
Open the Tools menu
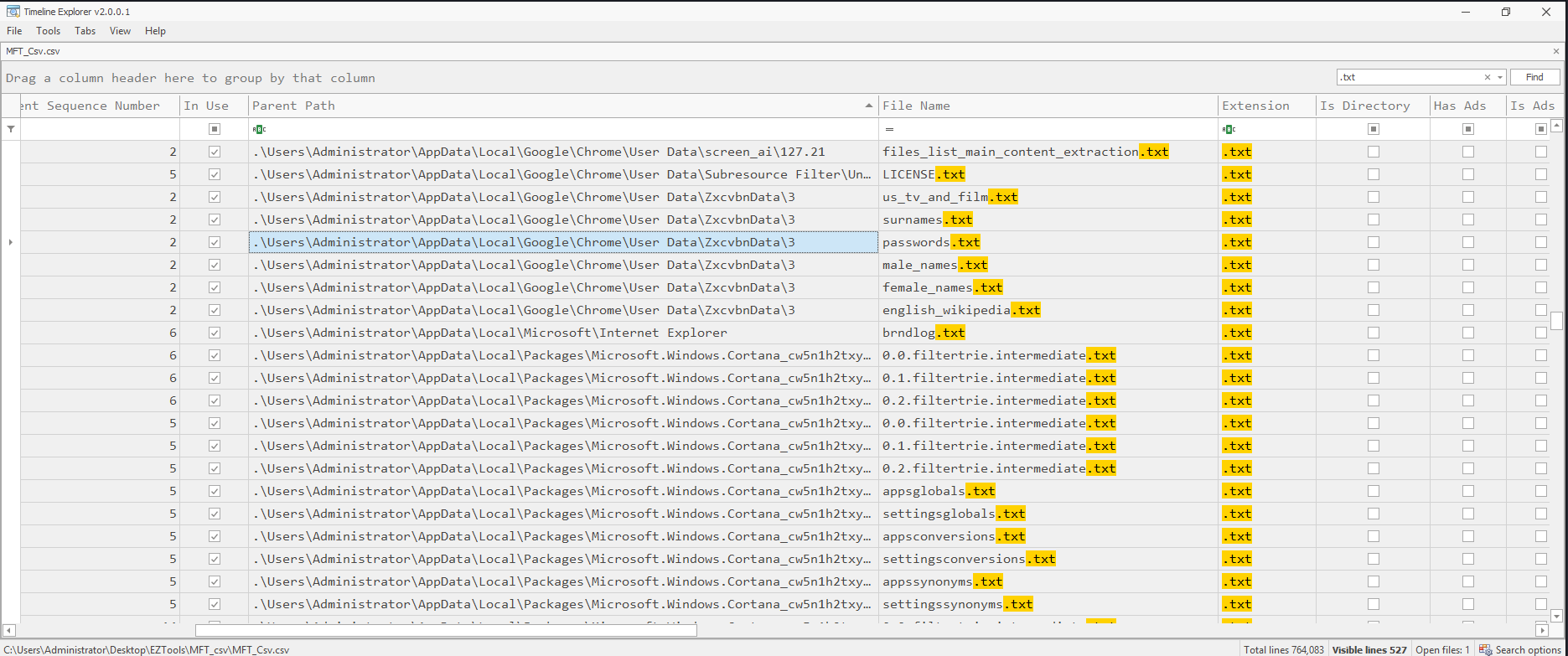tap(48, 31)
